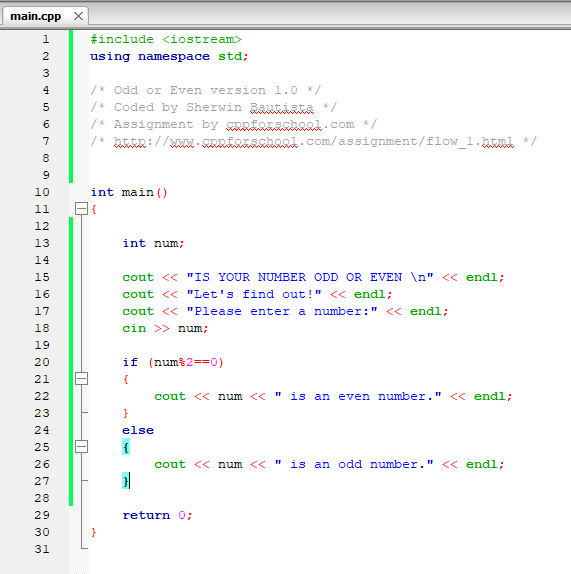Click string " is an odd number."
This screenshot has width=571, height=574.
(x=354, y=464)
